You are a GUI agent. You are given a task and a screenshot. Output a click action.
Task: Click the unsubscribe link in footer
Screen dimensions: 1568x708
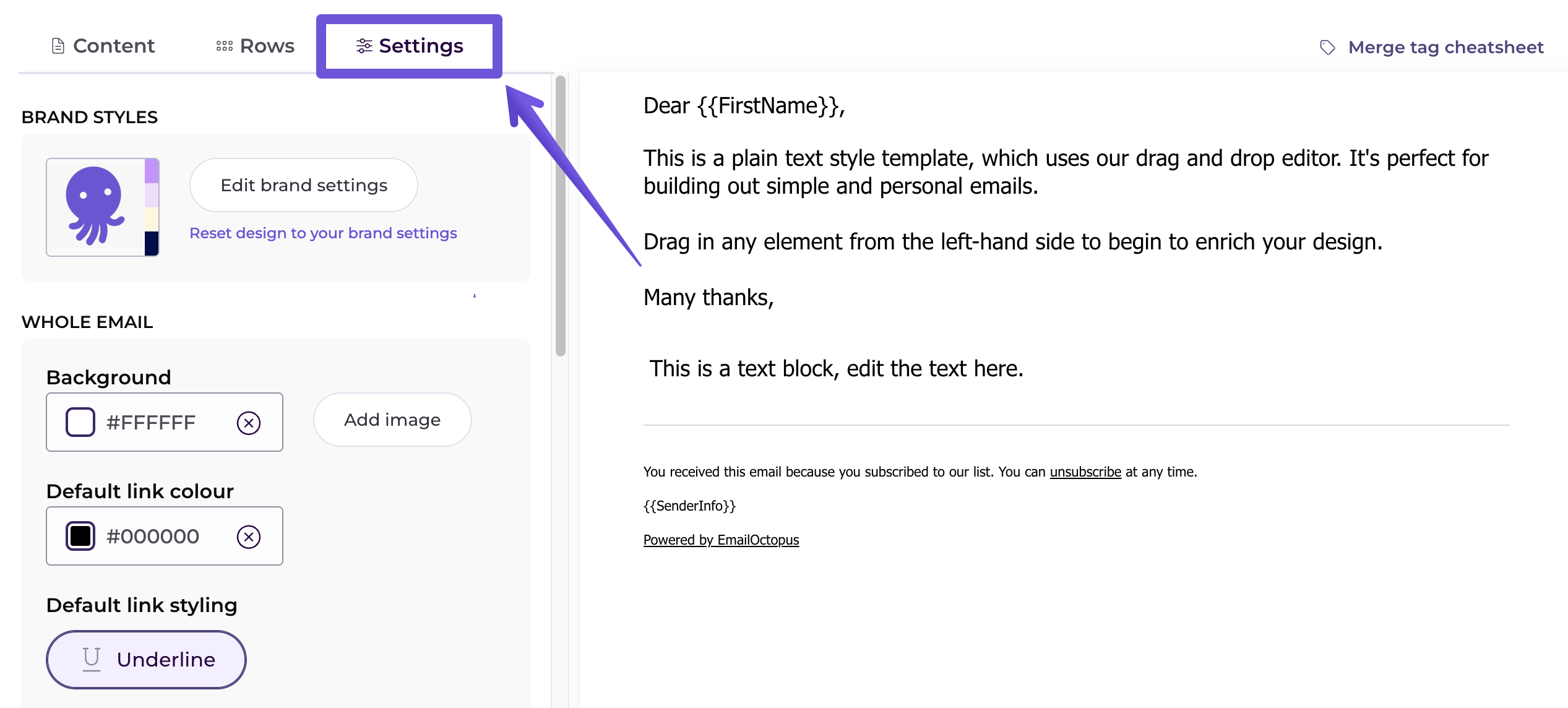coord(1085,472)
